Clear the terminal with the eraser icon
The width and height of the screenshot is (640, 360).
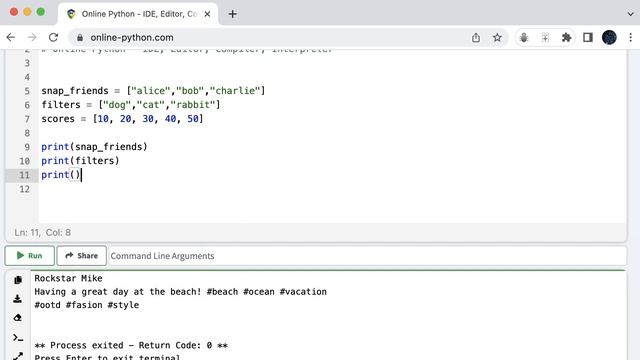[18, 318]
